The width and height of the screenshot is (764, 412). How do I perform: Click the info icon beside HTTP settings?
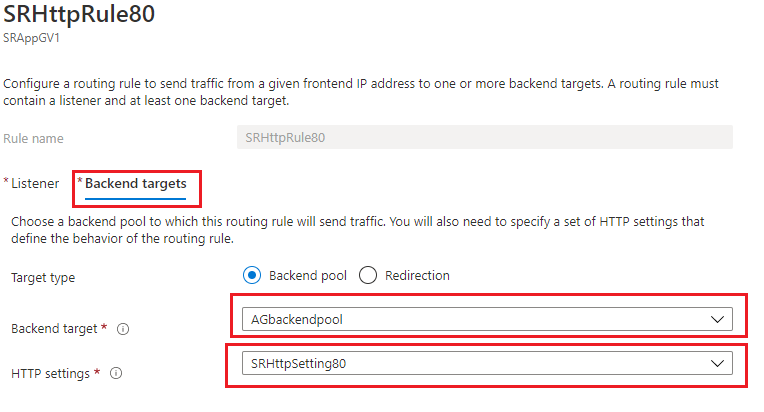117,374
